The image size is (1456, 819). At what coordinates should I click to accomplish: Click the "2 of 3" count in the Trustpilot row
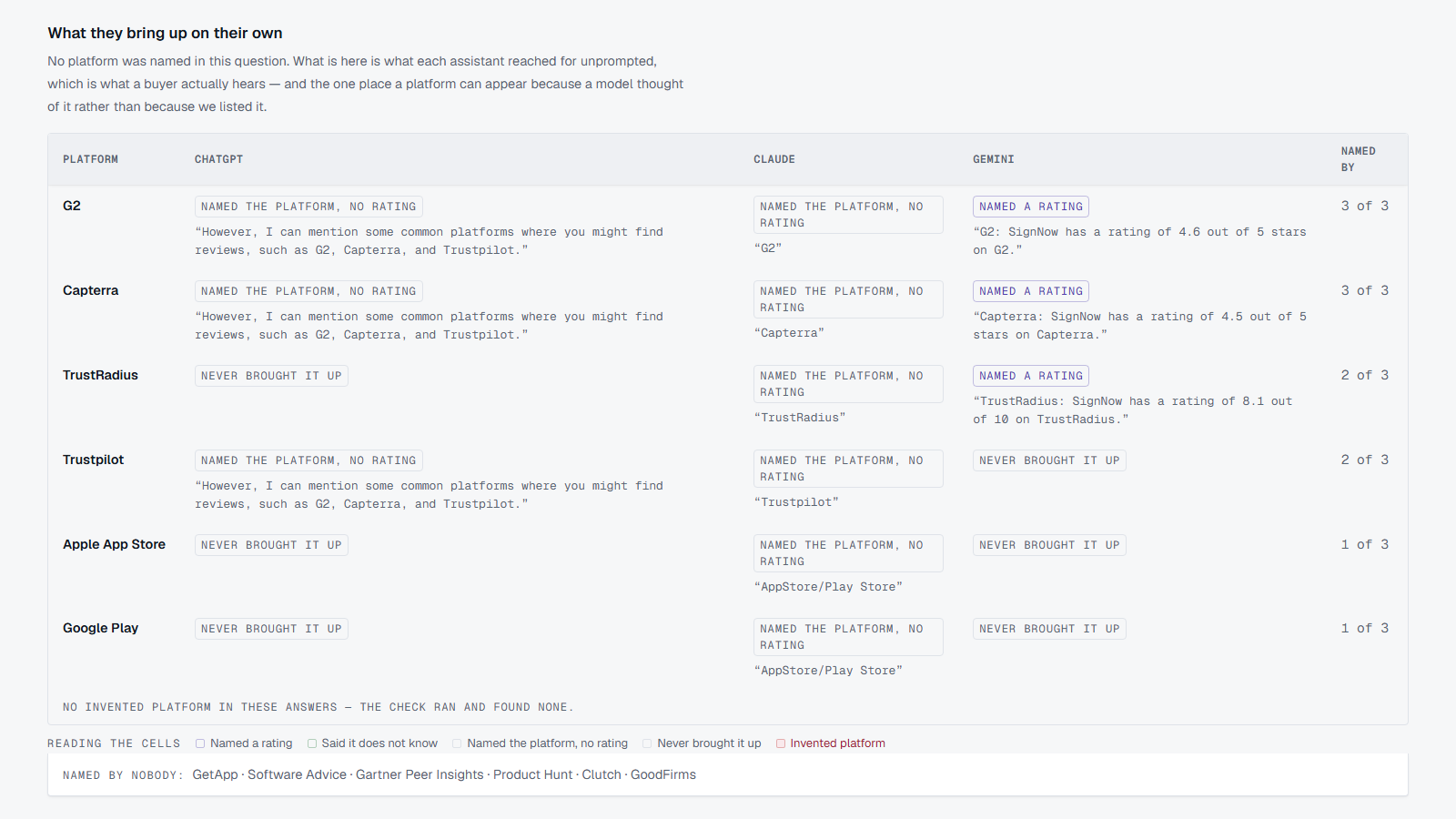[x=1365, y=460]
